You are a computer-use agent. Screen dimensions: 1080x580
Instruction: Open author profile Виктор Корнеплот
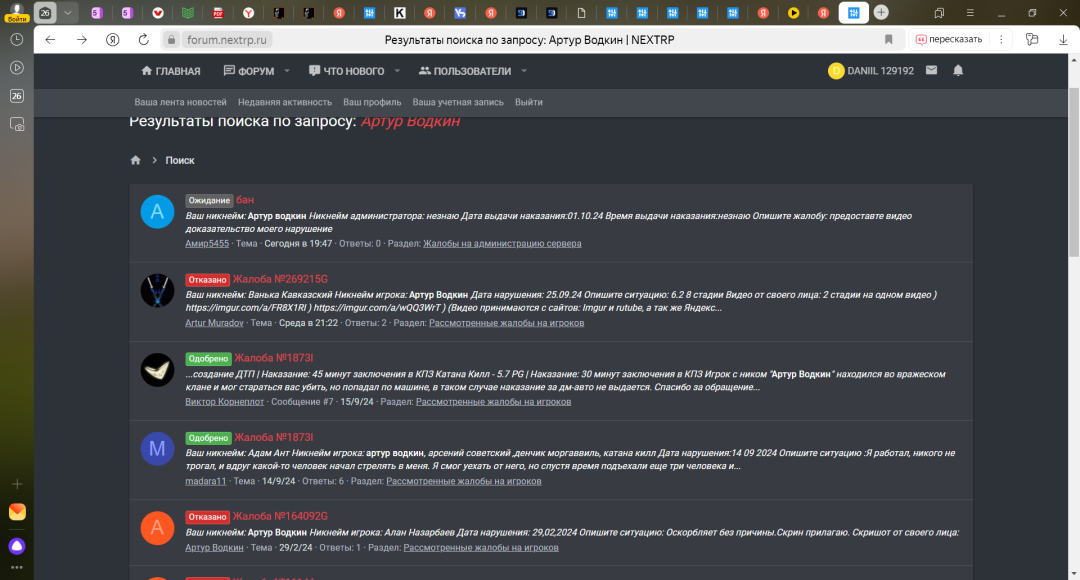[225, 402]
